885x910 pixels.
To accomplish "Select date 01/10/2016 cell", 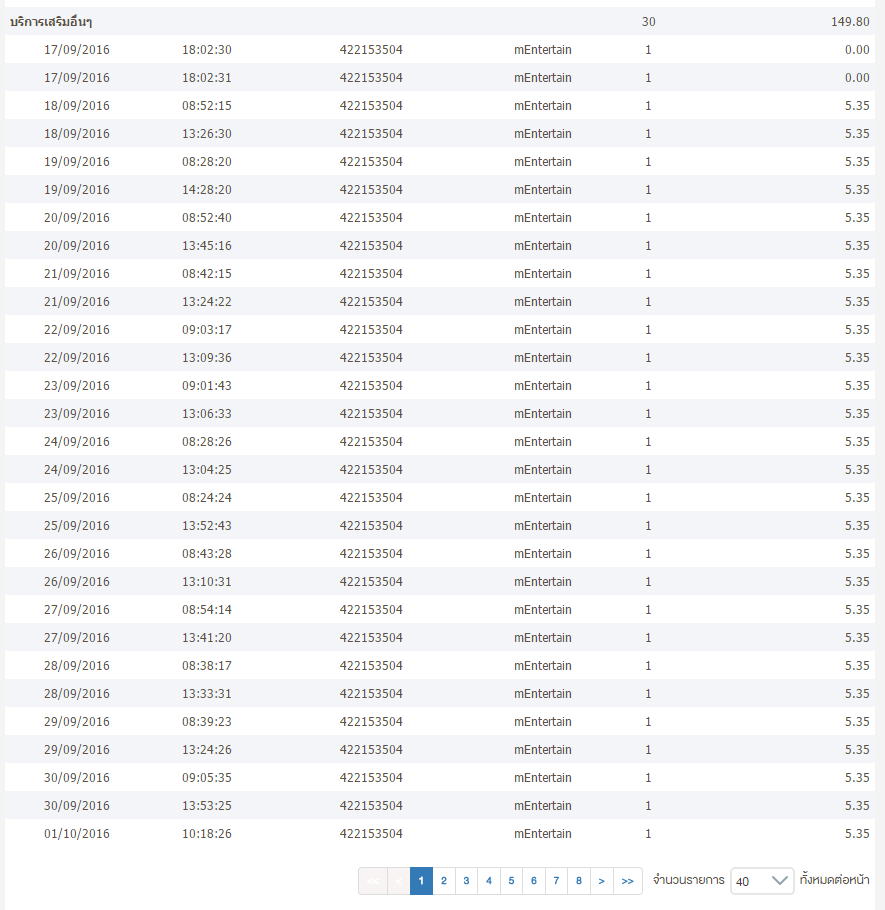I will pos(77,834).
